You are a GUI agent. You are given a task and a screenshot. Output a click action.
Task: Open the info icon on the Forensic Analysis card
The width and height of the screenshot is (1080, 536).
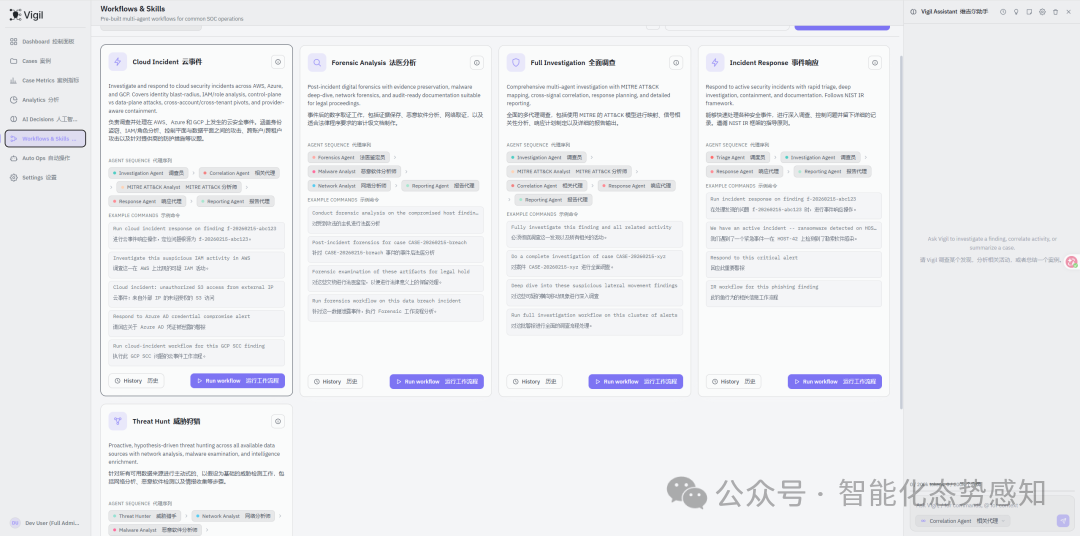click(x=477, y=63)
